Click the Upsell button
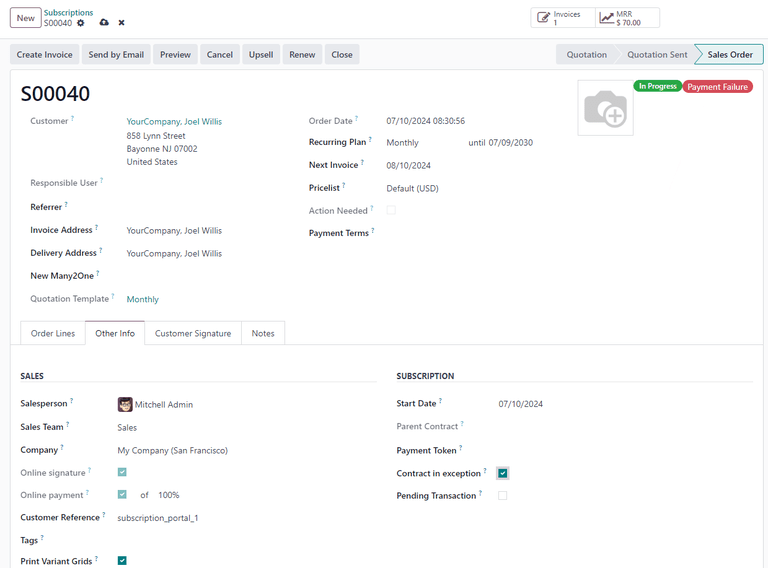Image resolution: width=768 pixels, height=568 pixels. [x=260, y=55]
